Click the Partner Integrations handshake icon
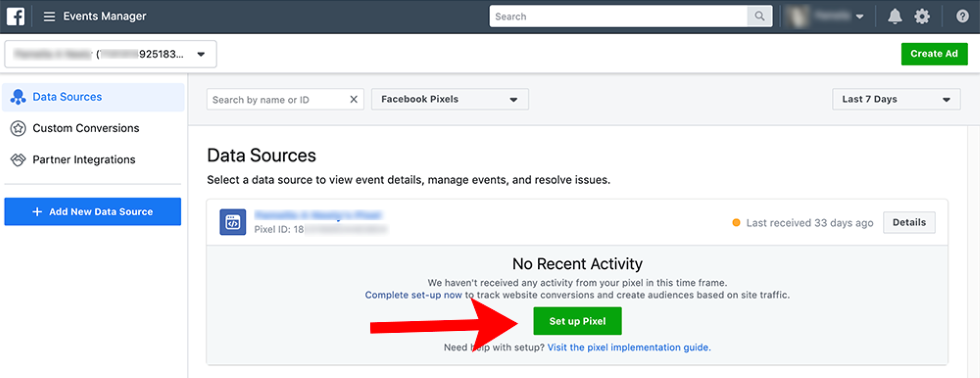980x378 pixels. point(18,159)
